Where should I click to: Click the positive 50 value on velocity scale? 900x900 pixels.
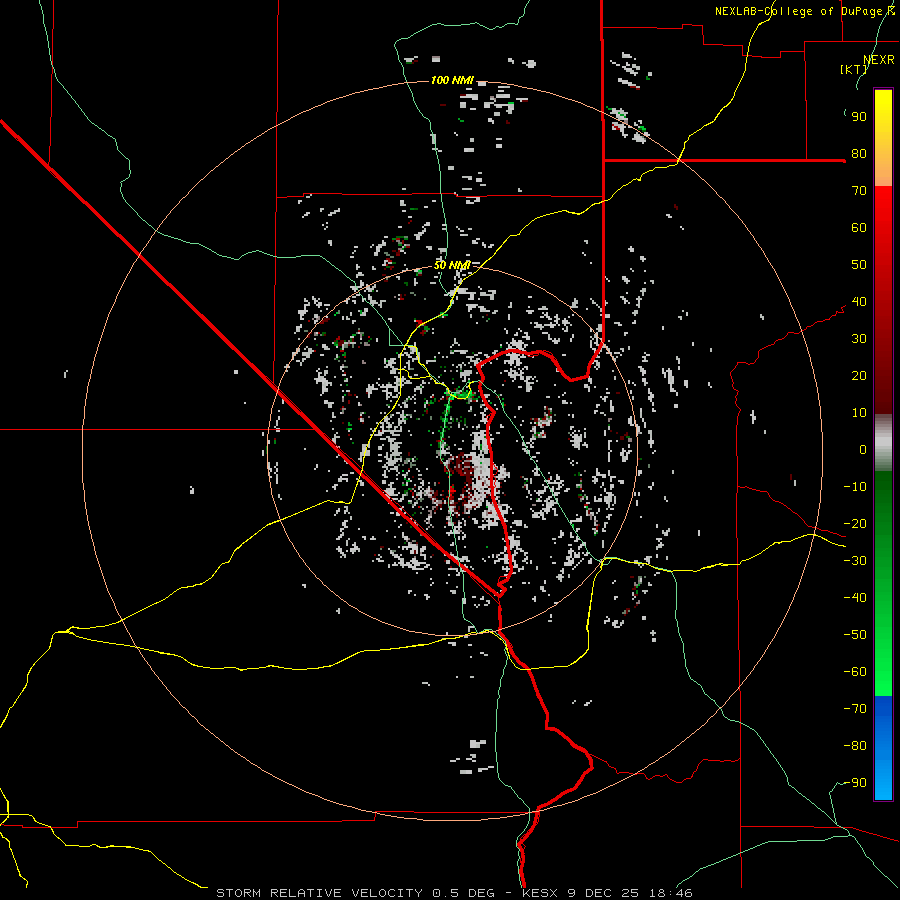click(859, 265)
